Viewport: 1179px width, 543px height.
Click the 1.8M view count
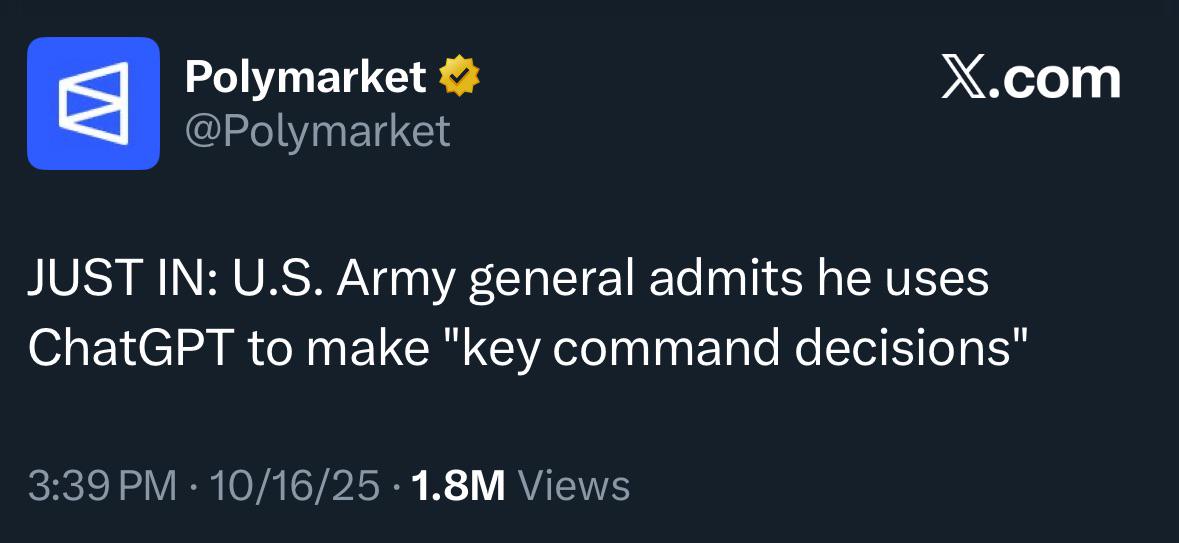click(x=457, y=486)
